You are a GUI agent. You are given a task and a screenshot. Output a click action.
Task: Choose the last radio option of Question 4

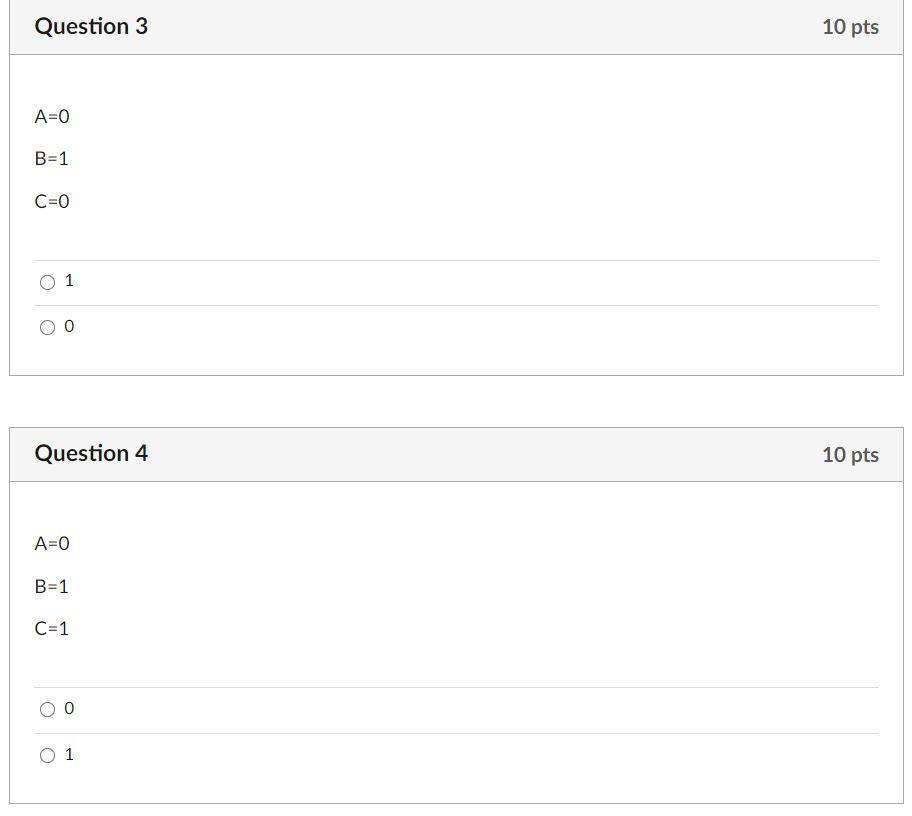coord(47,755)
